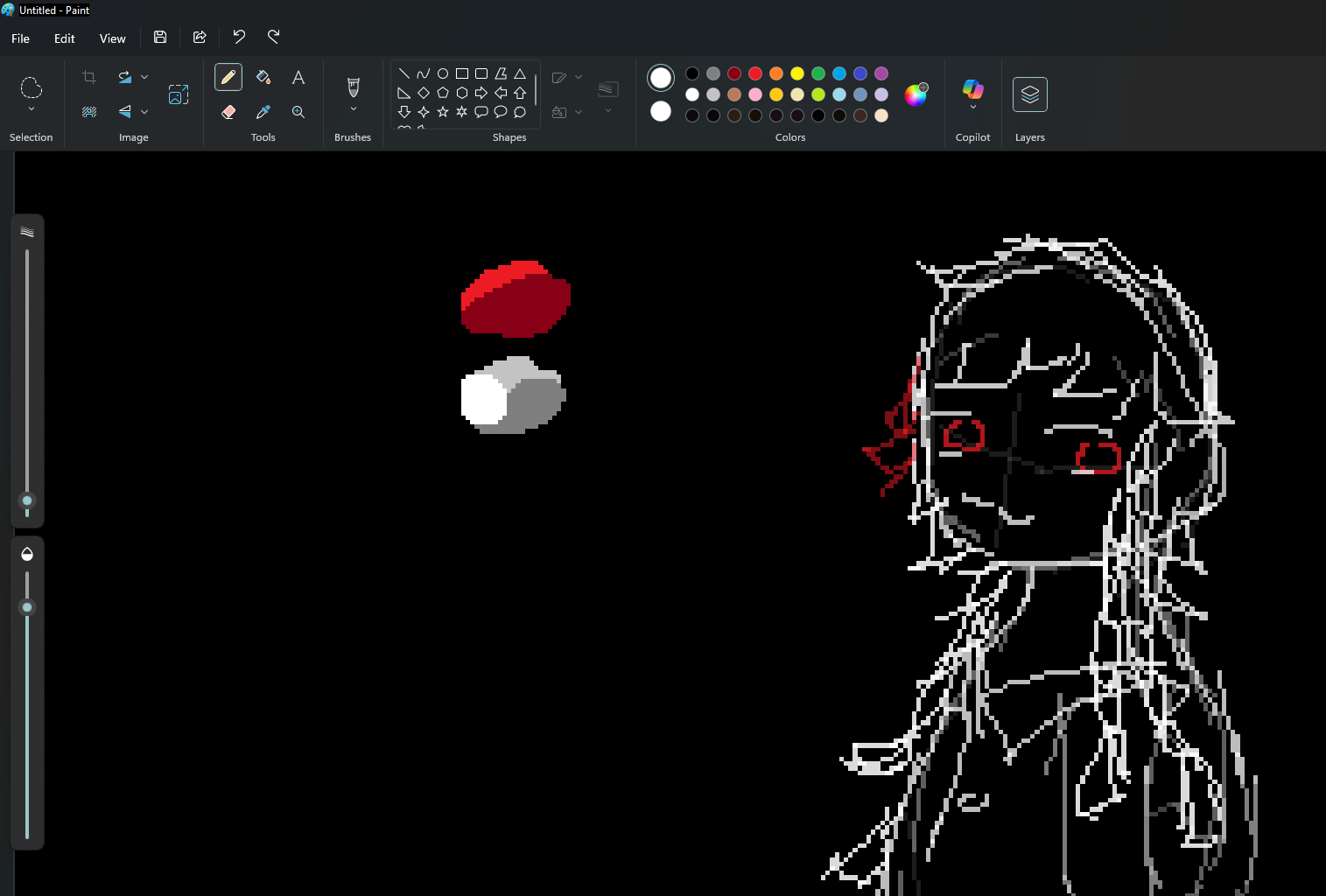Click the shapes gallery scrollbar
The width and height of the screenshot is (1326, 896).
tap(536, 89)
